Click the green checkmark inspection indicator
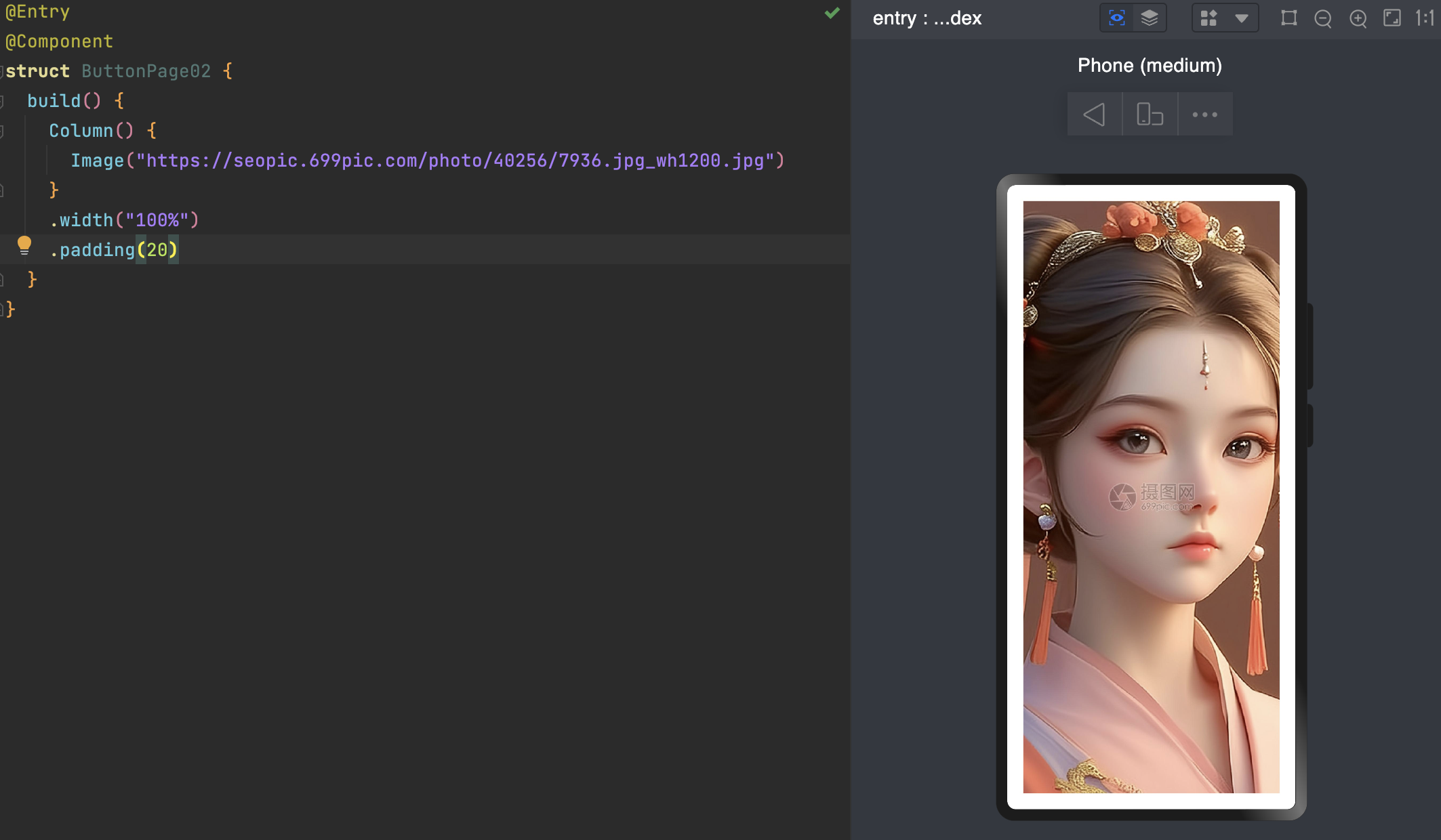The width and height of the screenshot is (1441, 840). tap(832, 13)
